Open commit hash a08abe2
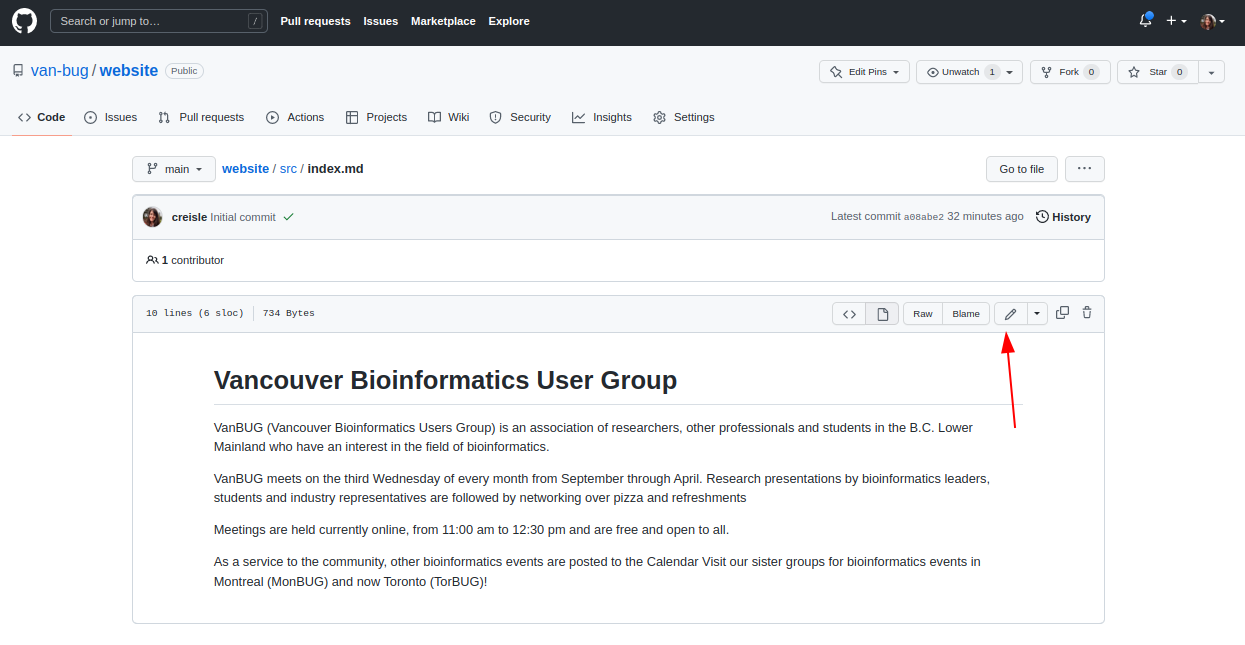Screen dimensions: 1245x645 (x=924, y=217)
